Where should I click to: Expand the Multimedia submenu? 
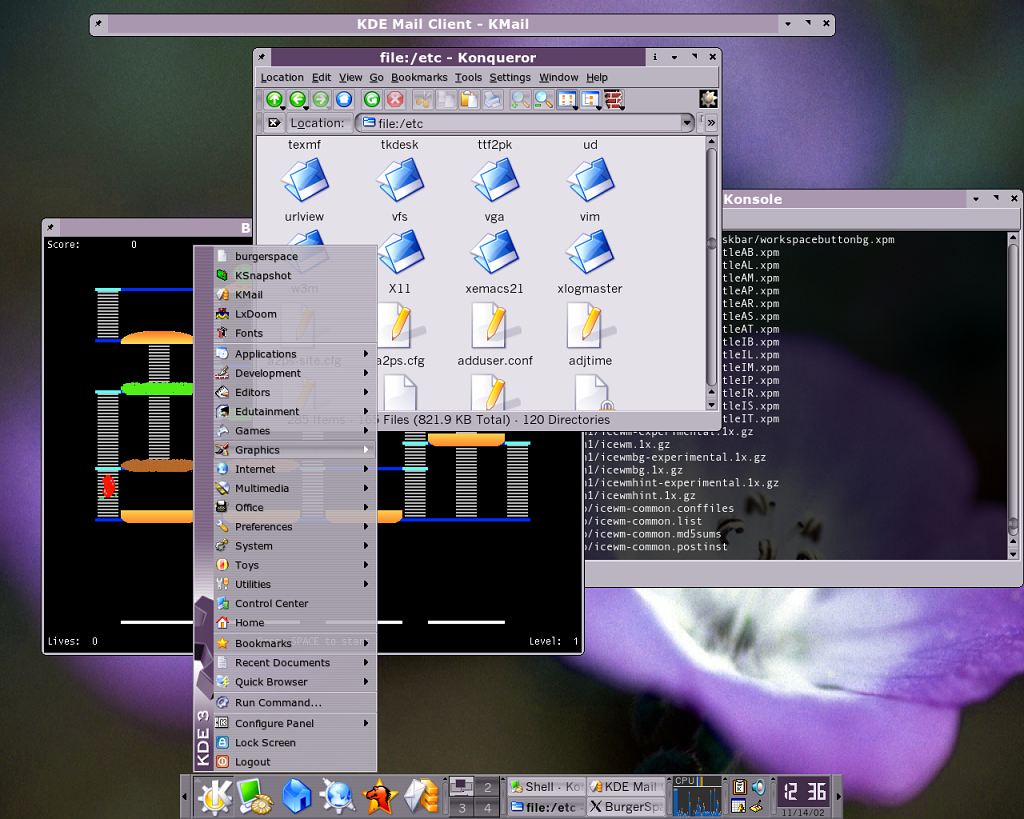[295, 488]
